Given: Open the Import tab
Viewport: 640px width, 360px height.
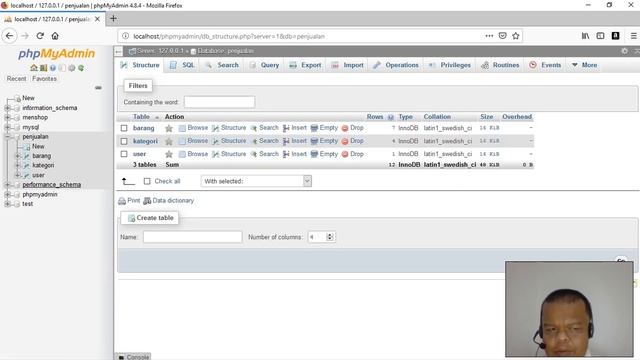Looking at the screenshot, I should 347,65.
